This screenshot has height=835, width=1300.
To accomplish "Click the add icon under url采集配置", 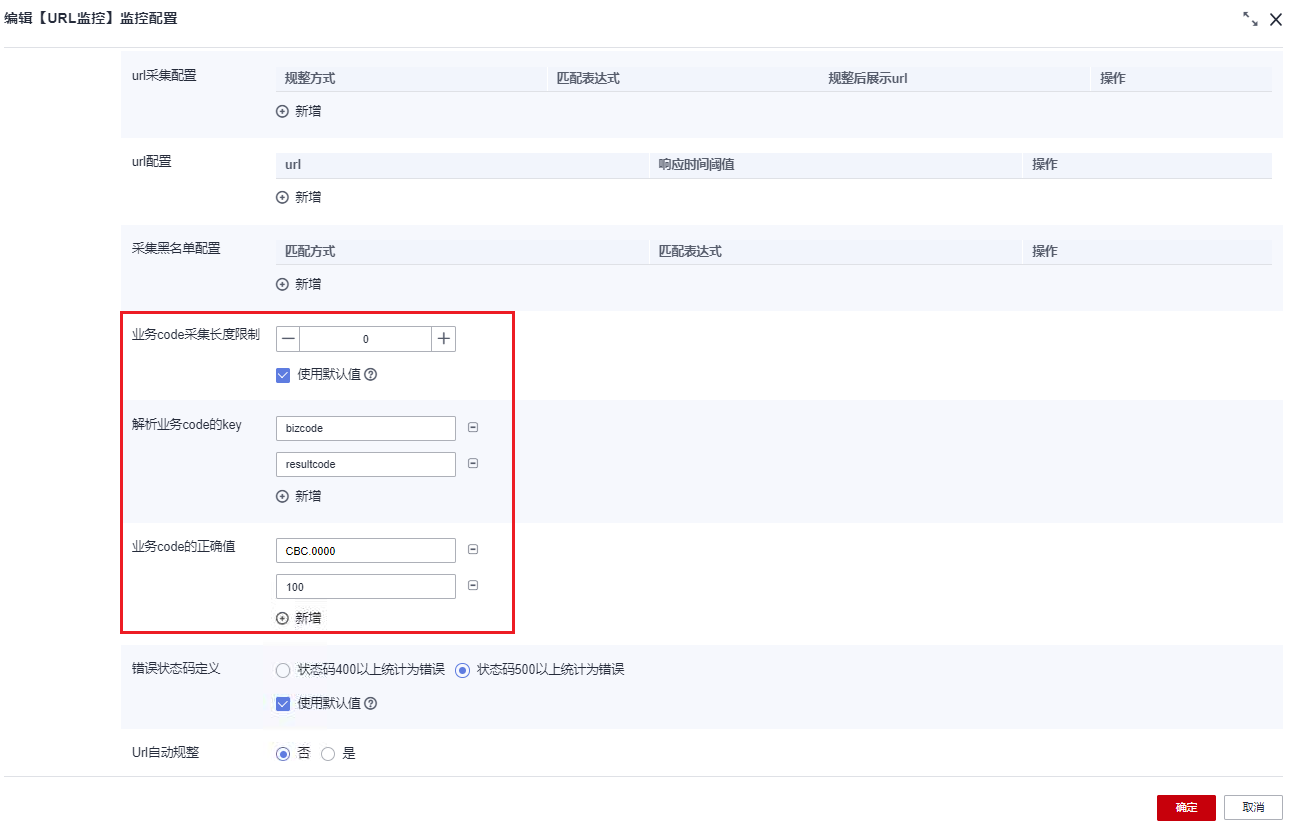I will click(x=282, y=112).
